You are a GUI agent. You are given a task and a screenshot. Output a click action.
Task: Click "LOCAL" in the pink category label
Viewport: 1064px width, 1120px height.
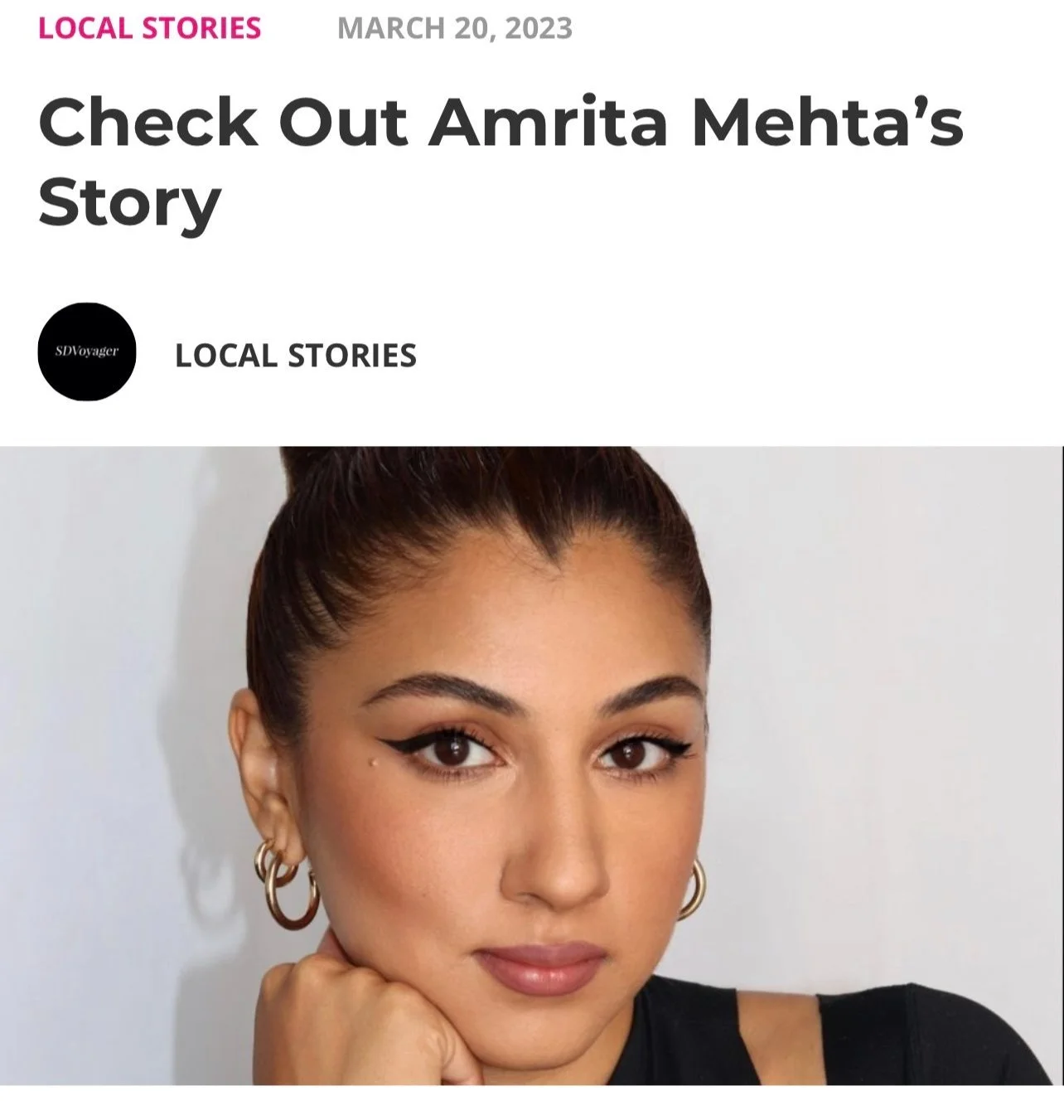(x=85, y=28)
